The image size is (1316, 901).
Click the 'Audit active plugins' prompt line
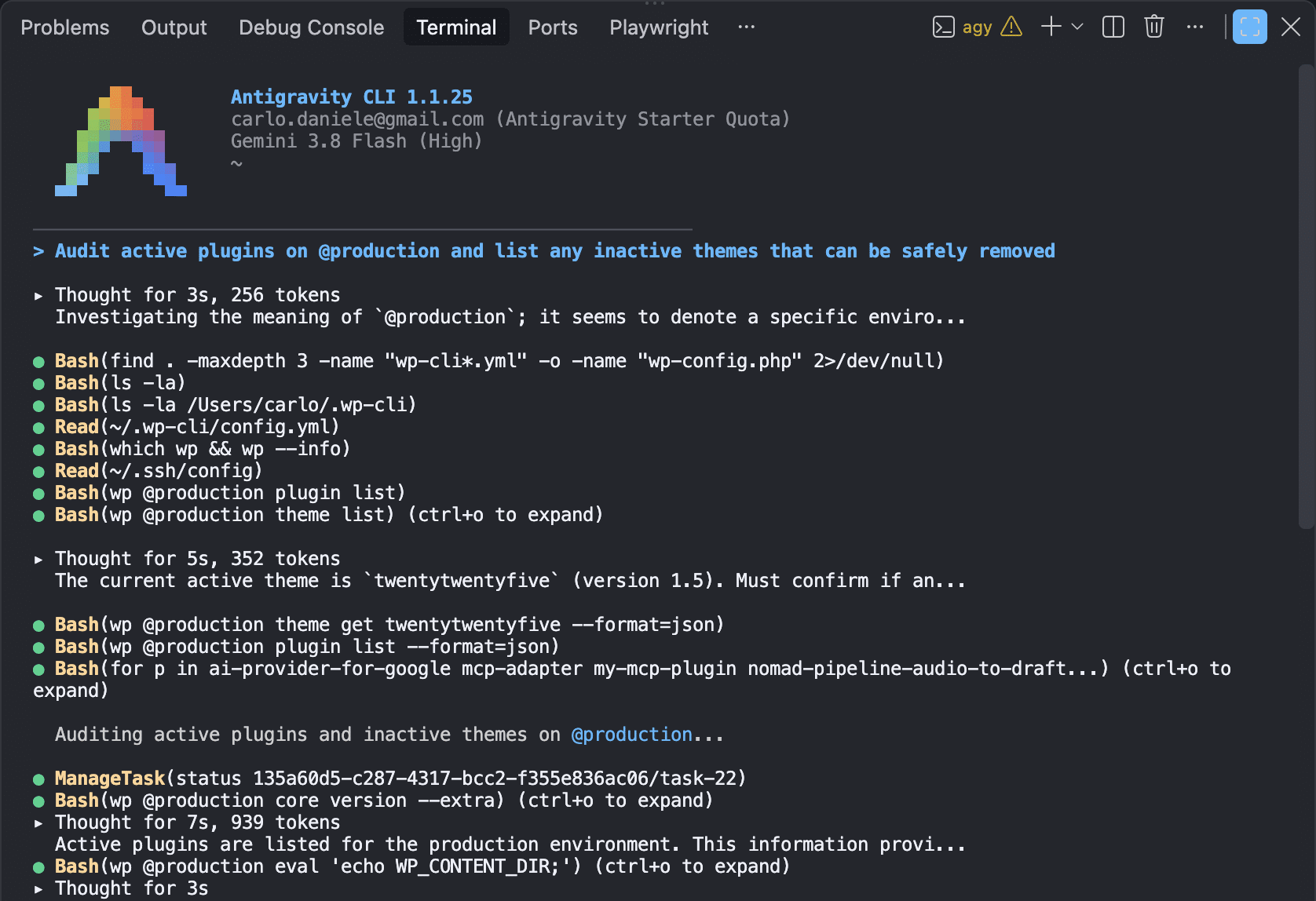(x=544, y=251)
